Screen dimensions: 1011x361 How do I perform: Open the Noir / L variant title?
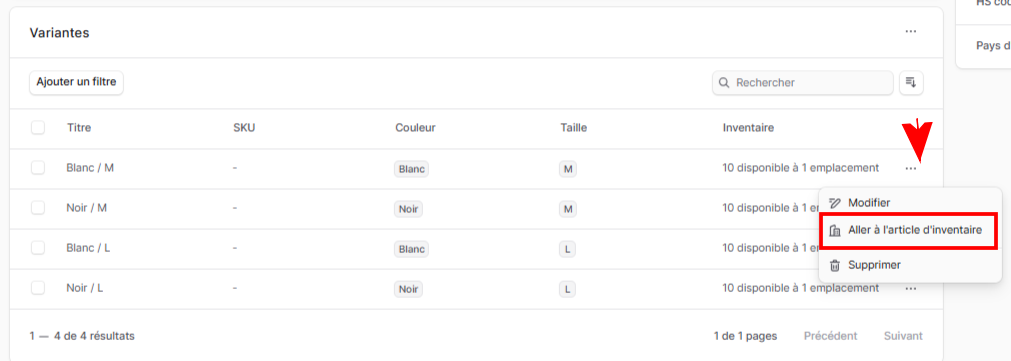point(84,288)
